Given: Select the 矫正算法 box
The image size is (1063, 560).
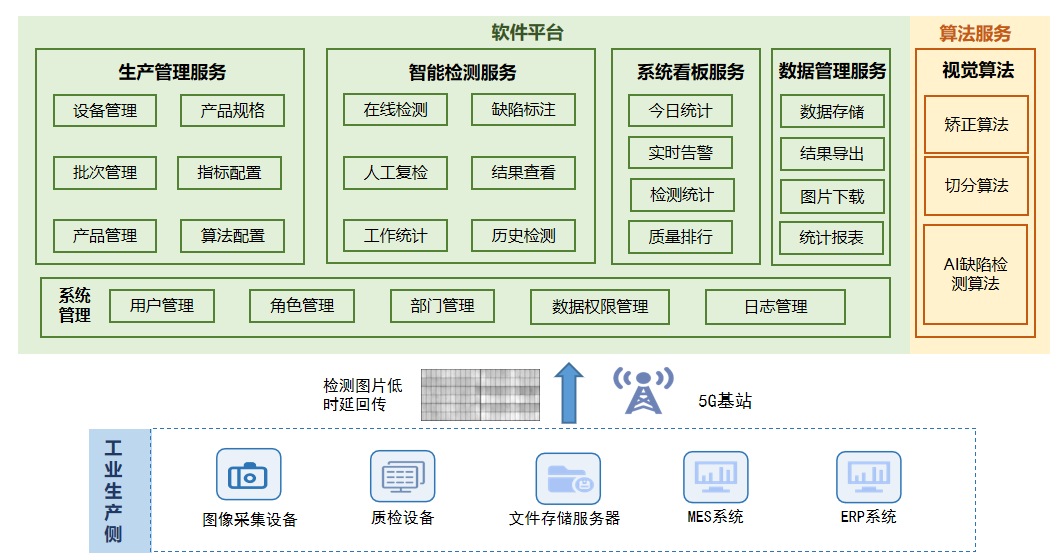Looking at the screenshot, I should (x=976, y=125).
